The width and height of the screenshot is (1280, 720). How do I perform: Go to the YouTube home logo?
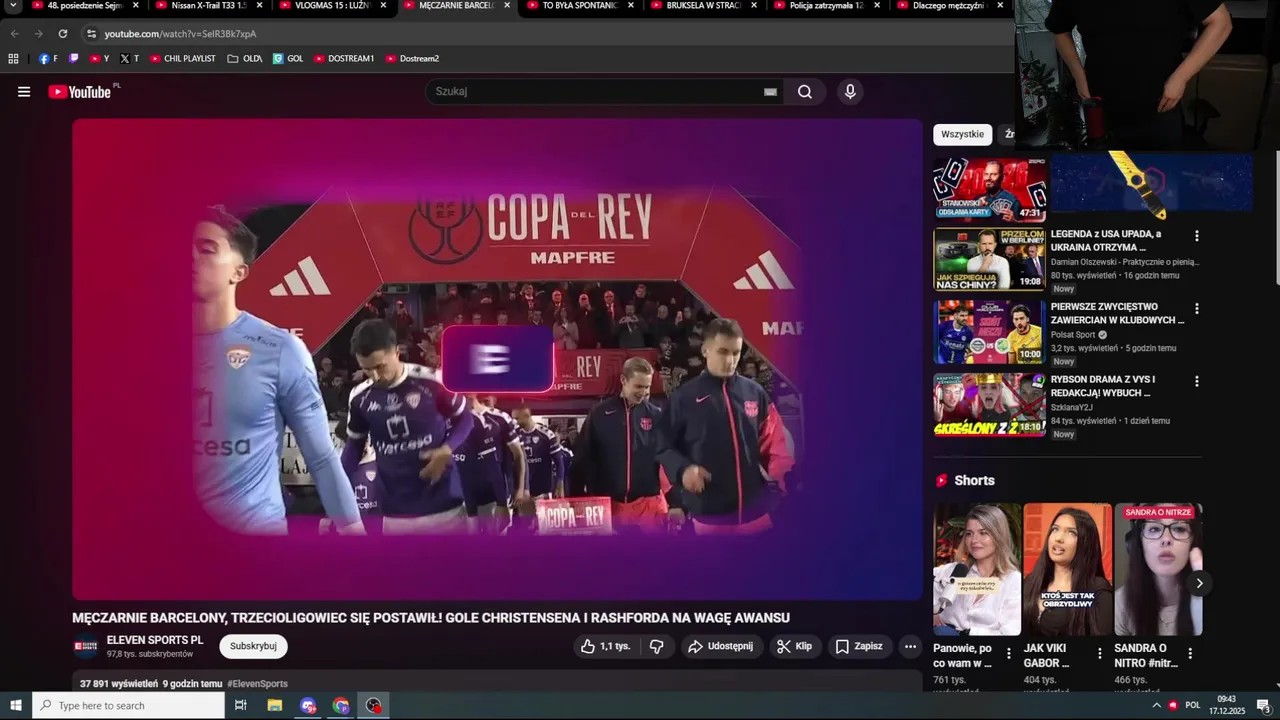click(x=80, y=92)
